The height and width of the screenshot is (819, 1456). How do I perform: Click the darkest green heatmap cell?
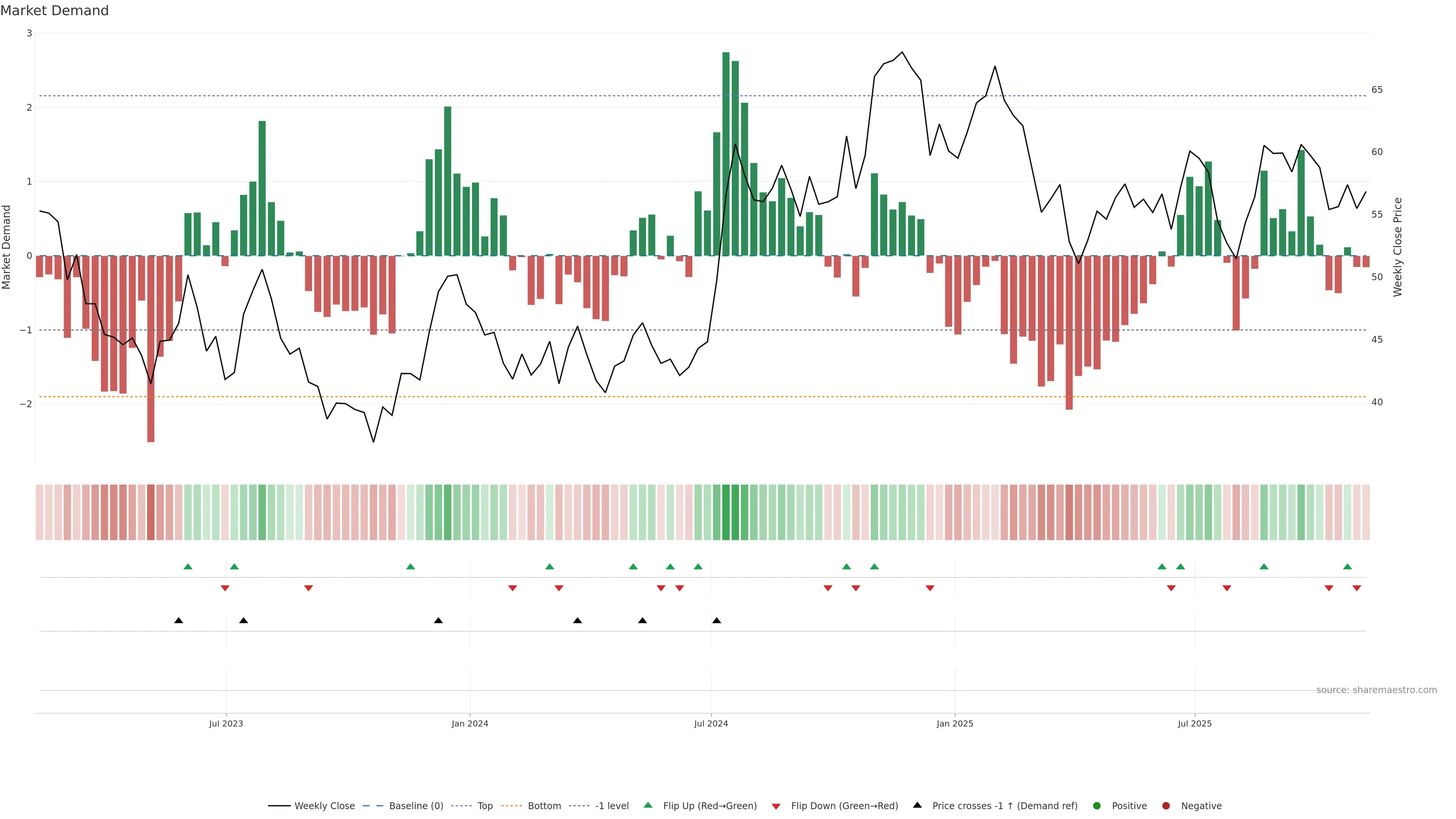tap(726, 512)
